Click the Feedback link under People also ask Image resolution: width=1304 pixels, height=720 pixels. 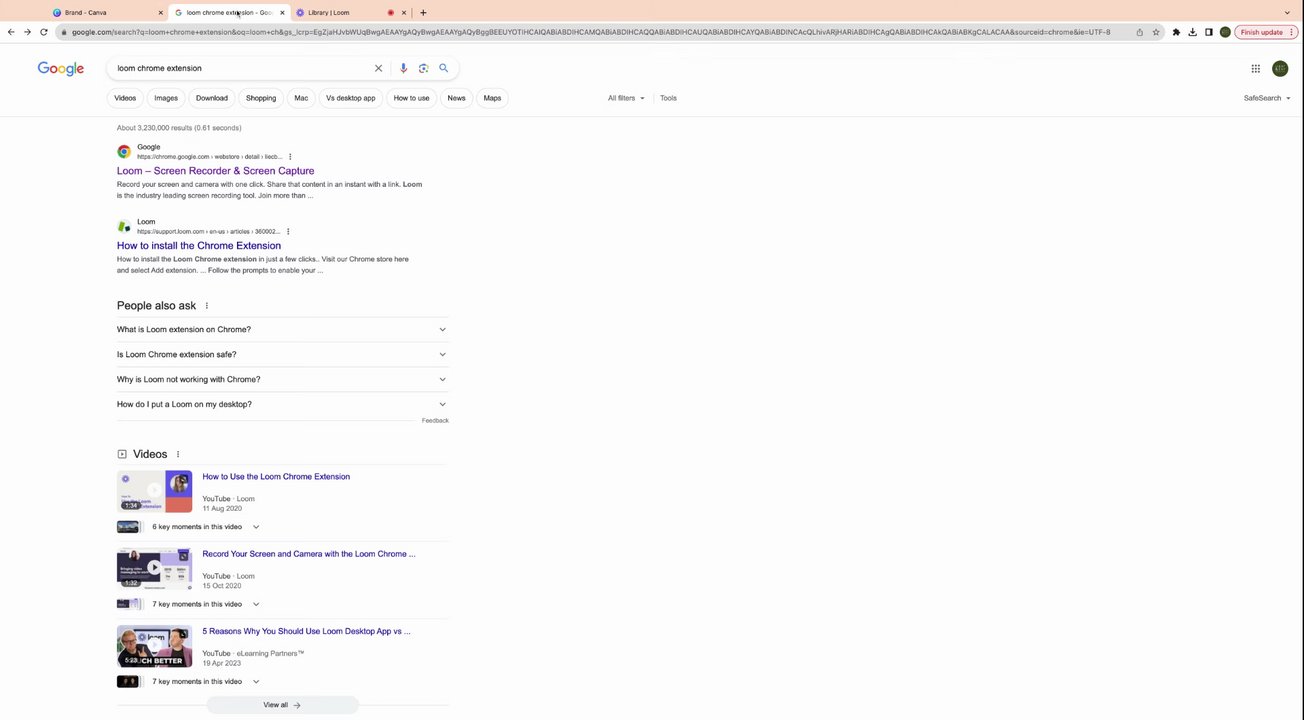(x=435, y=421)
